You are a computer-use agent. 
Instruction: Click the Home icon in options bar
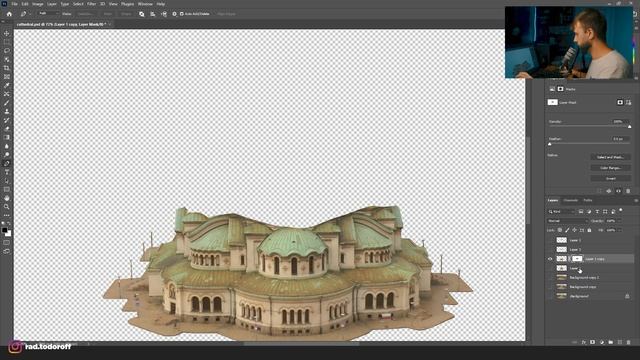(x=9, y=14)
